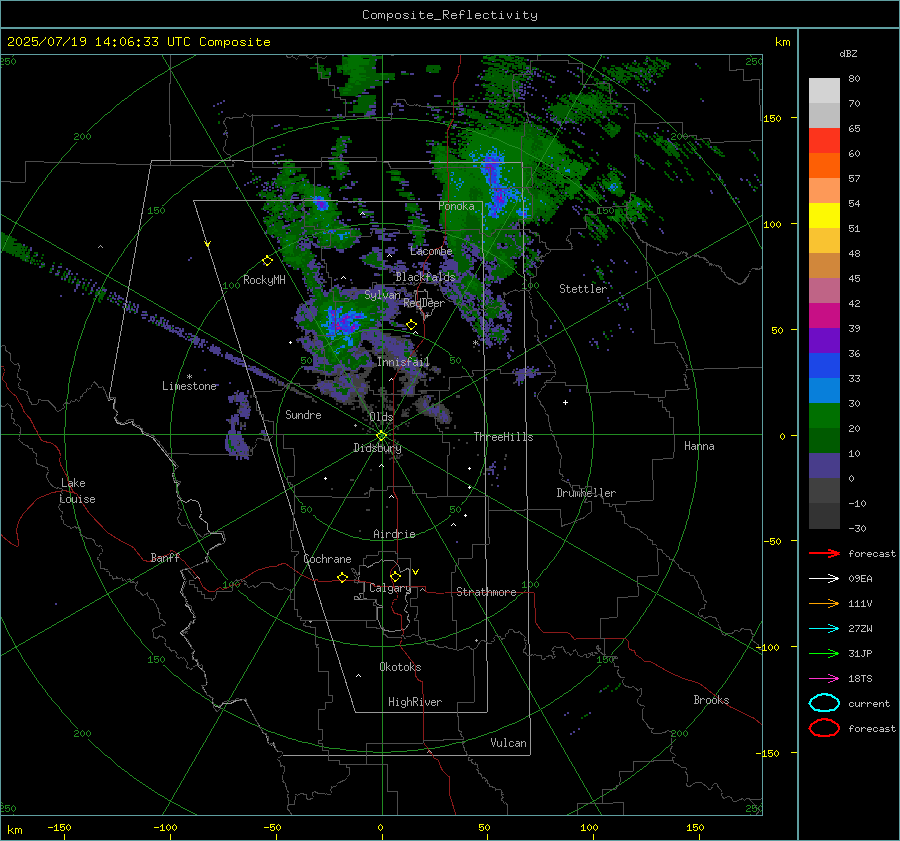Click the Calgary city label
Viewport: 900px width, 841px height.
(390, 588)
